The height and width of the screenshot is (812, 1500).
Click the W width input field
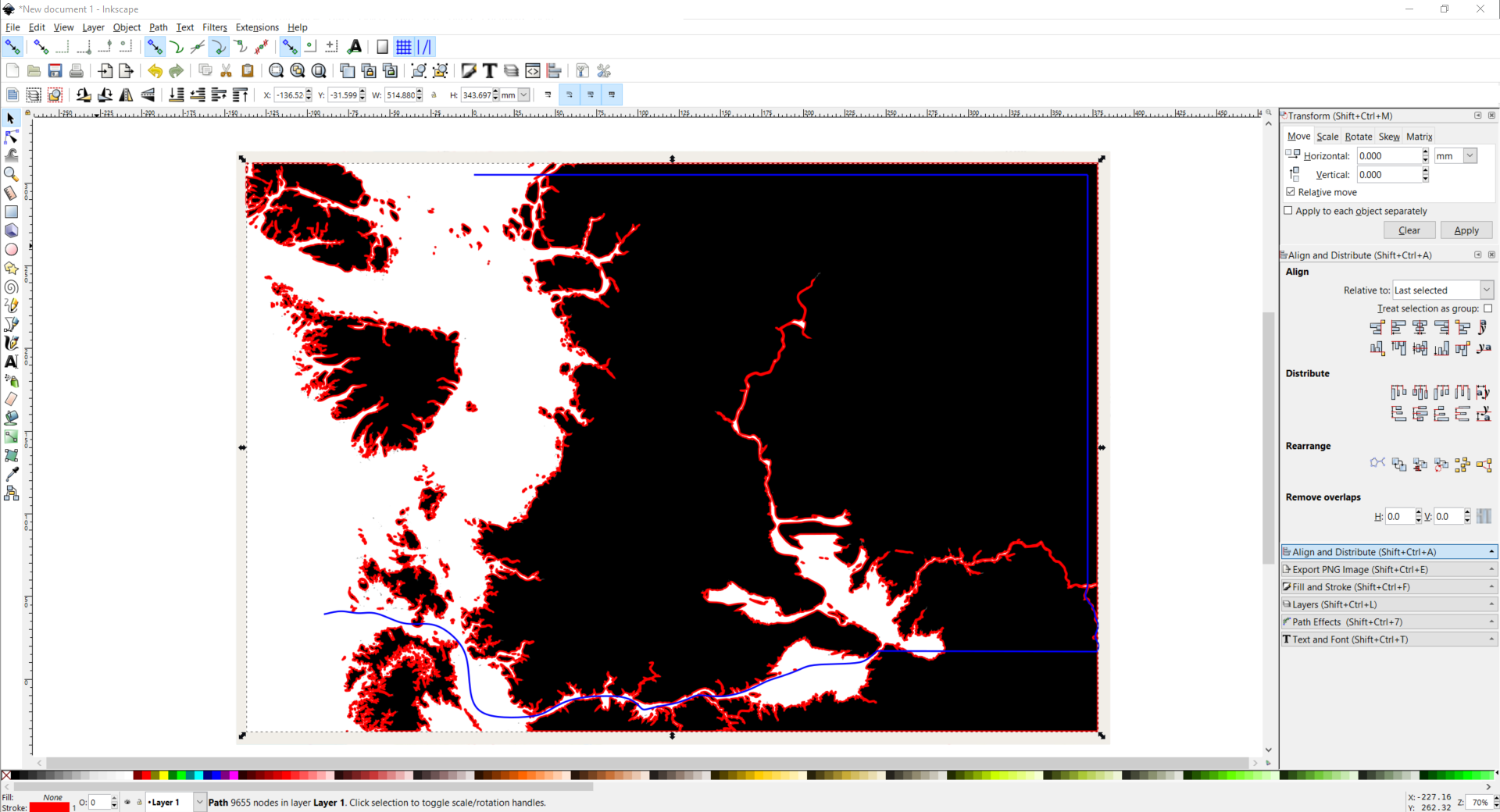400,95
